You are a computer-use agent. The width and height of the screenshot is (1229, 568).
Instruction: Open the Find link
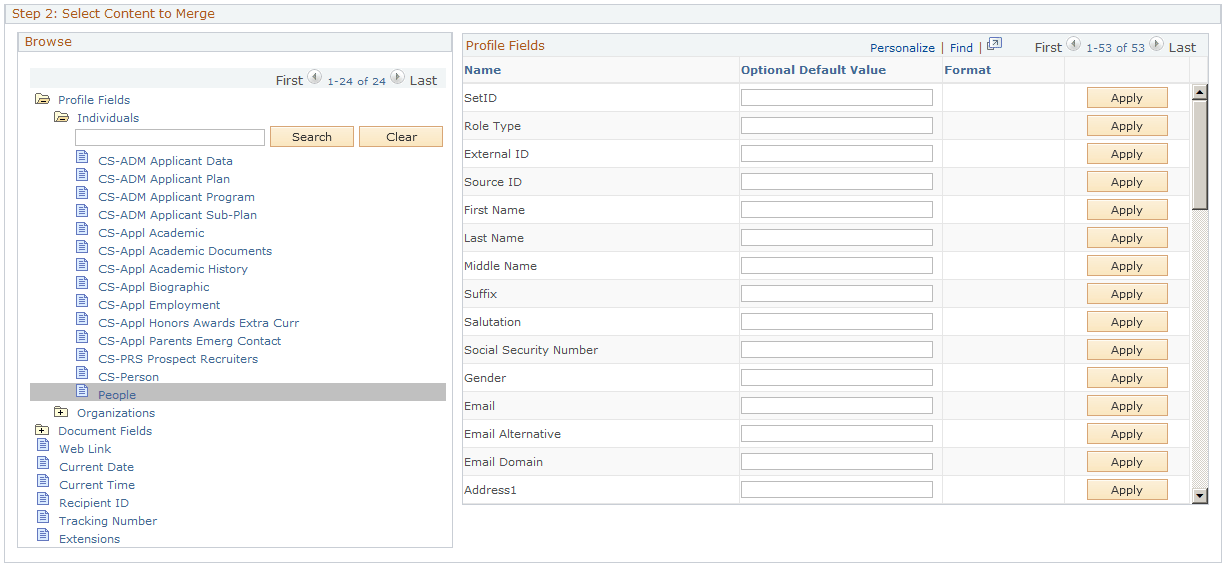[x=961, y=48]
